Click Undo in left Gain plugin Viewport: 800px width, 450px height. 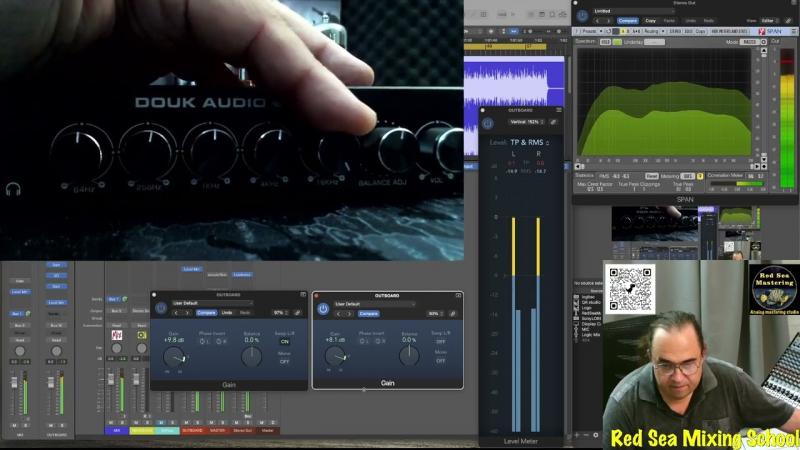[x=227, y=313]
